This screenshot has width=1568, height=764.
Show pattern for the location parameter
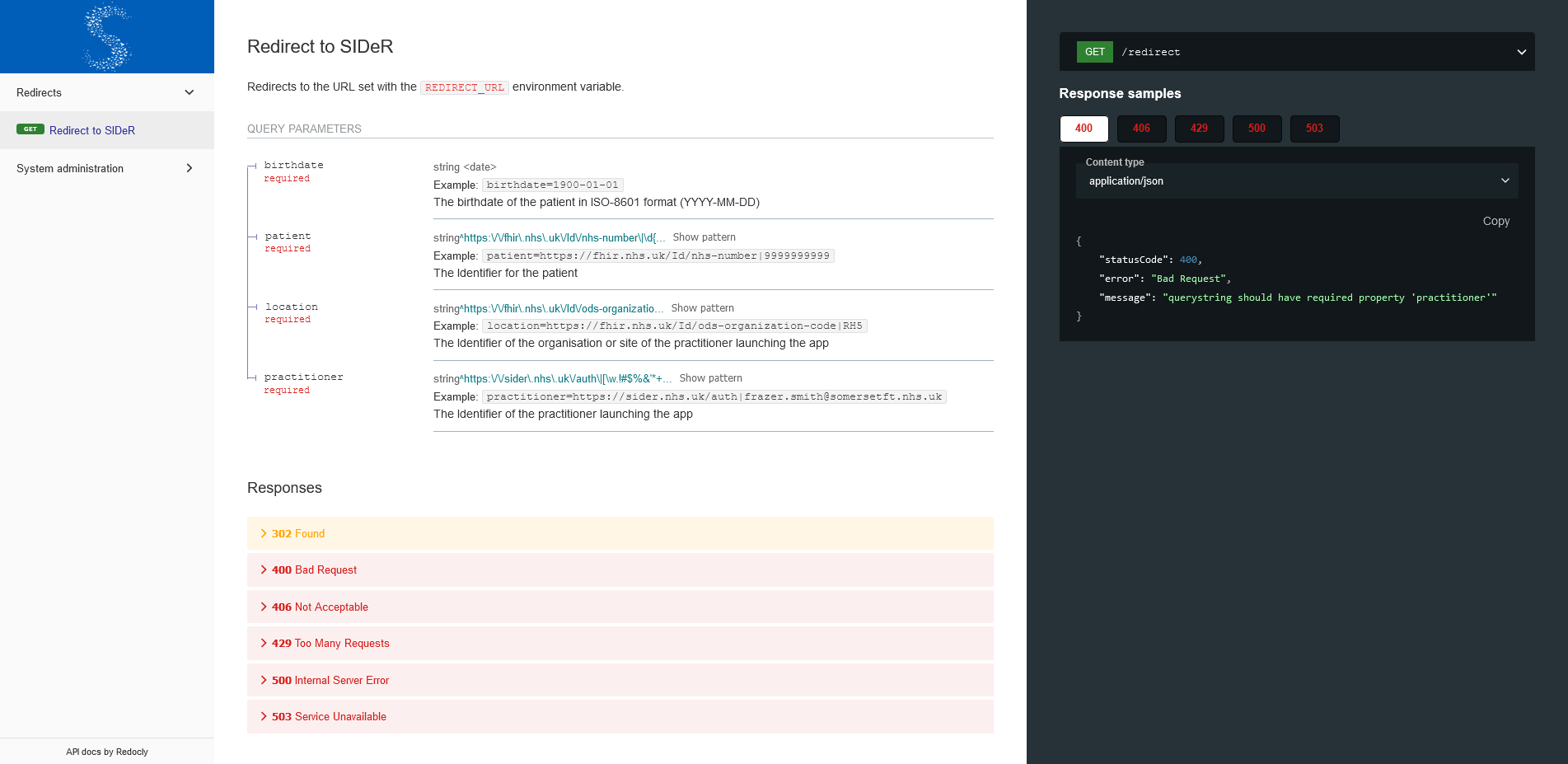pyautogui.click(x=702, y=308)
